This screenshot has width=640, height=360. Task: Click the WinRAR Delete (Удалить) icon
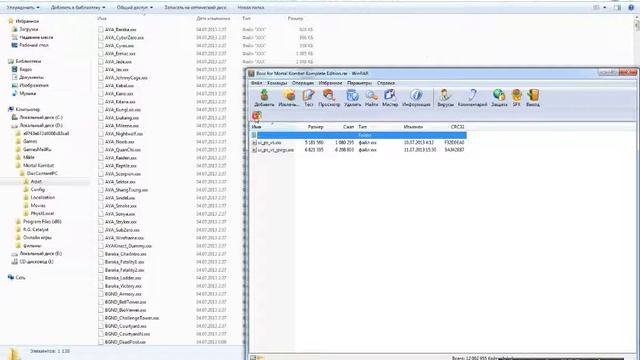click(x=352, y=98)
